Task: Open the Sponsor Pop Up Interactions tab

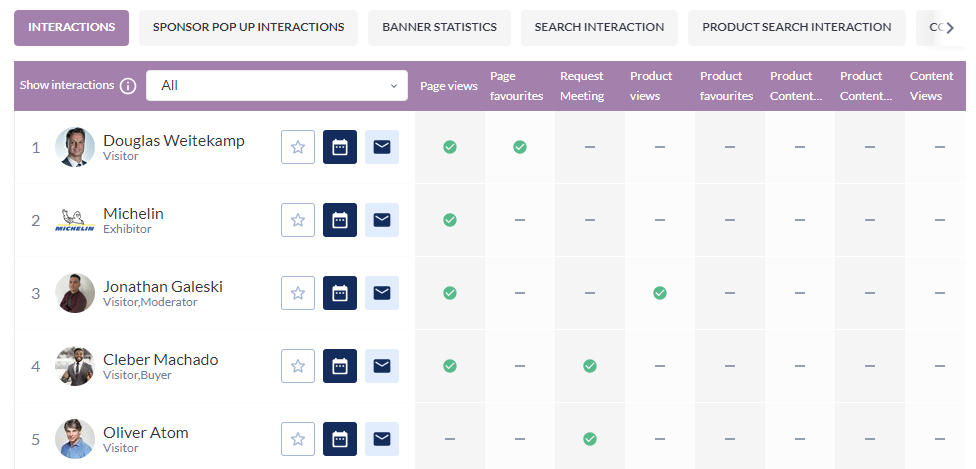Action: [248, 27]
